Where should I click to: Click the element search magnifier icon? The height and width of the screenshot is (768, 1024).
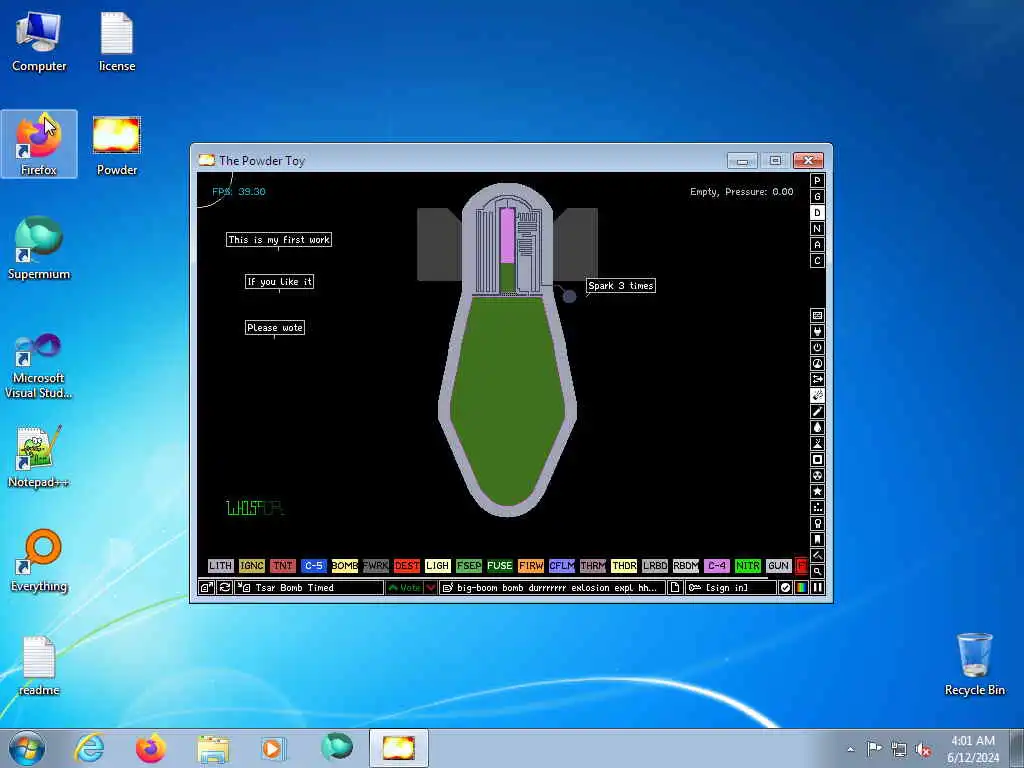pyautogui.click(x=817, y=571)
